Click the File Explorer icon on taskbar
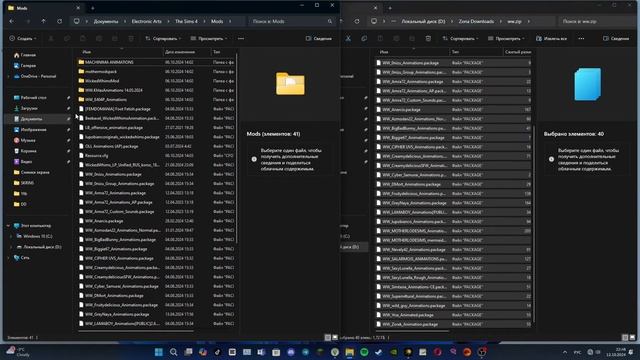Viewport: 640px width, 360px height. coord(349,352)
